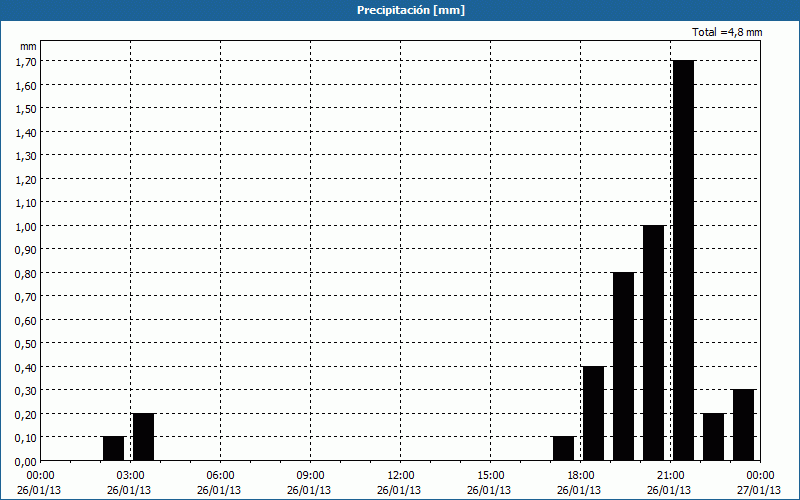Click the '0,10' y-axis label

[x=26, y=438]
